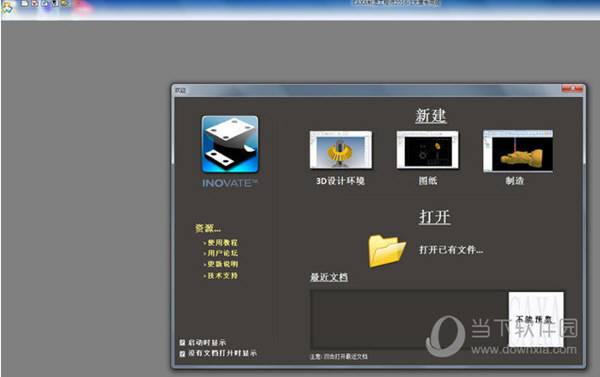Open the 技术支持 resource link
This screenshot has width=600, height=377.
coord(222,276)
